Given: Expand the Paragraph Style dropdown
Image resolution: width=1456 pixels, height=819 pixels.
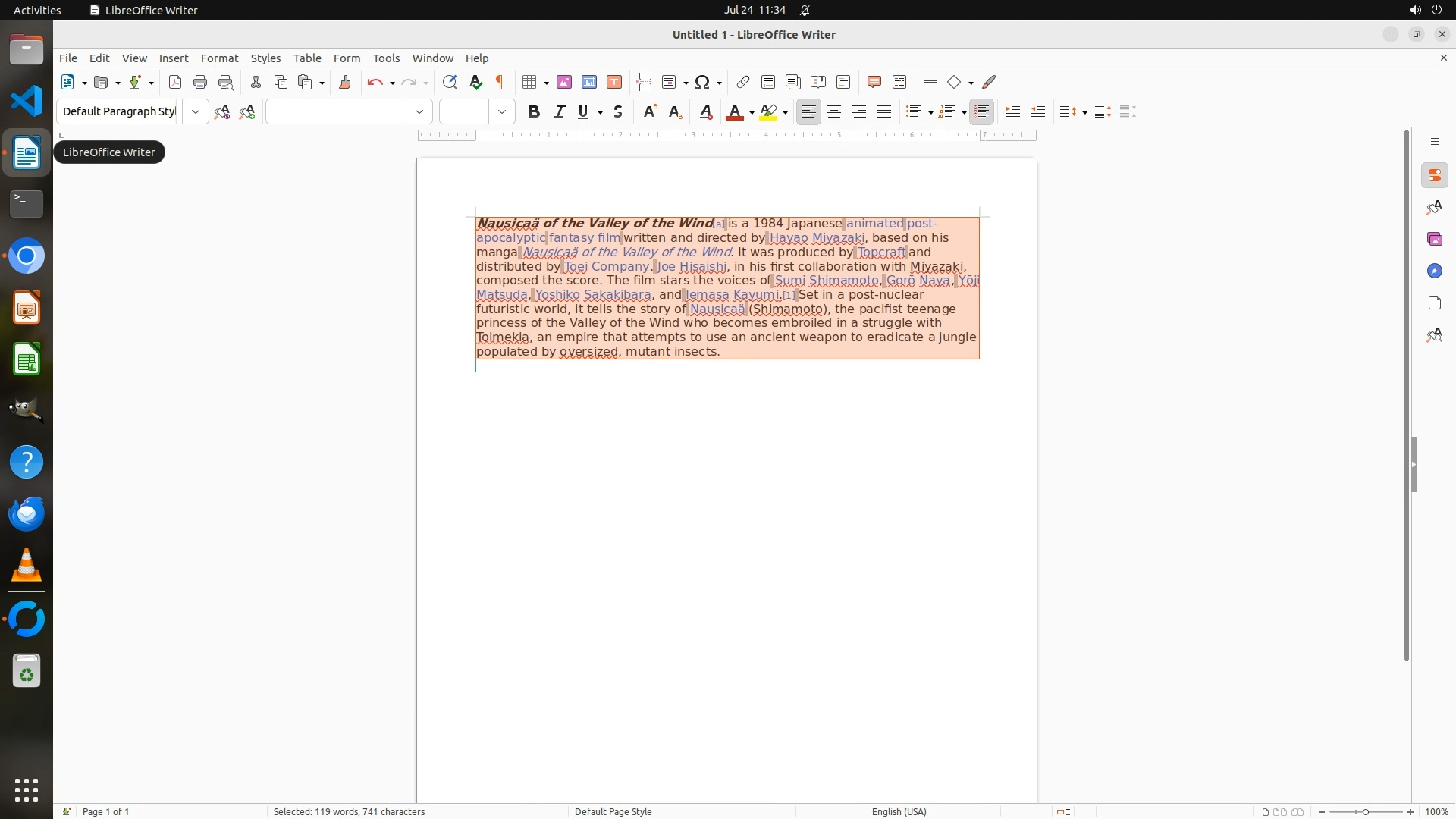Looking at the screenshot, I should 196,111.
